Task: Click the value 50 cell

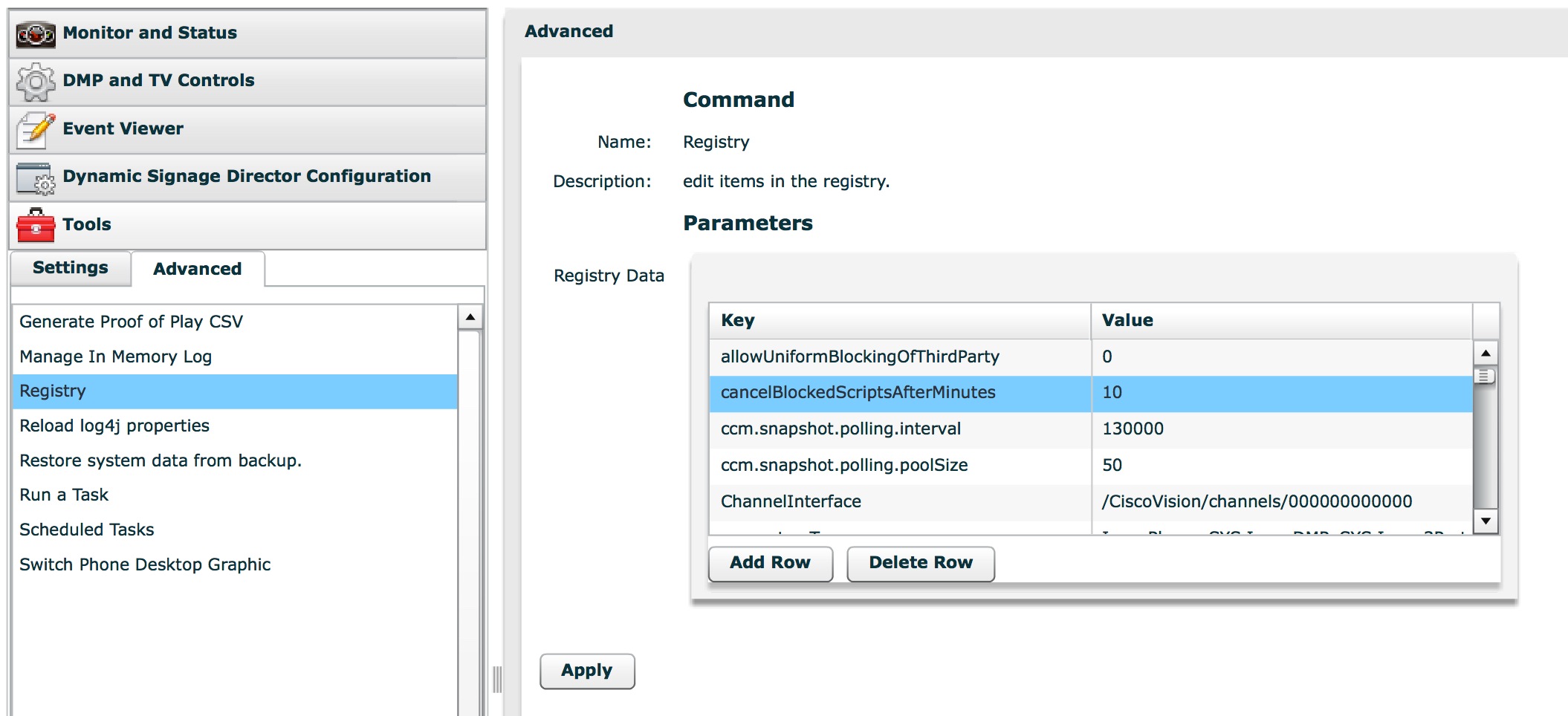Action: tap(1282, 466)
